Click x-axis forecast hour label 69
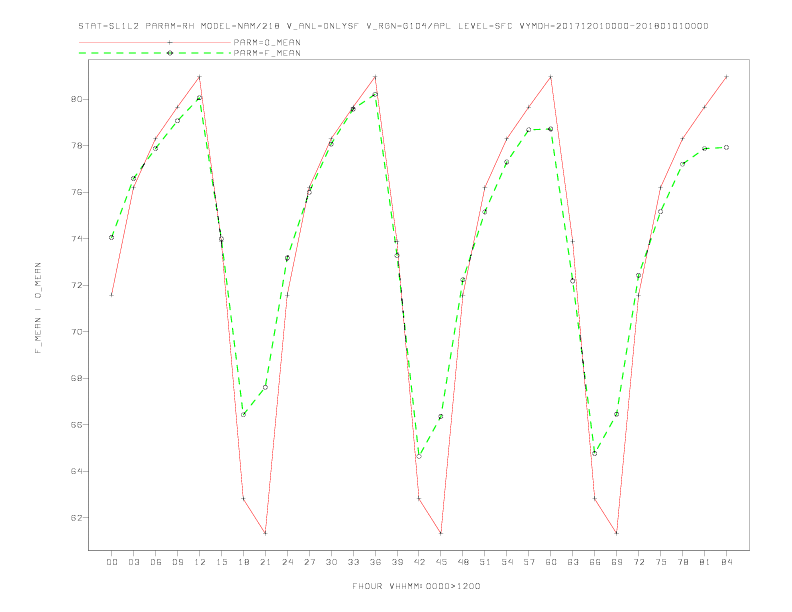792x612 pixels. pyautogui.click(x=617, y=562)
